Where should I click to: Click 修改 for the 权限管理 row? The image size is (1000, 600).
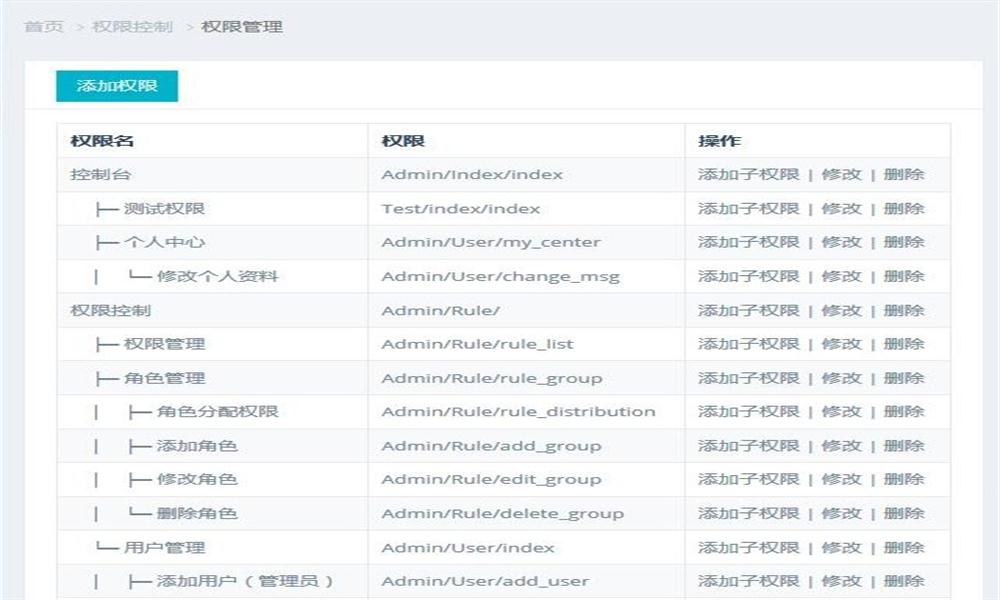coord(841,344)
